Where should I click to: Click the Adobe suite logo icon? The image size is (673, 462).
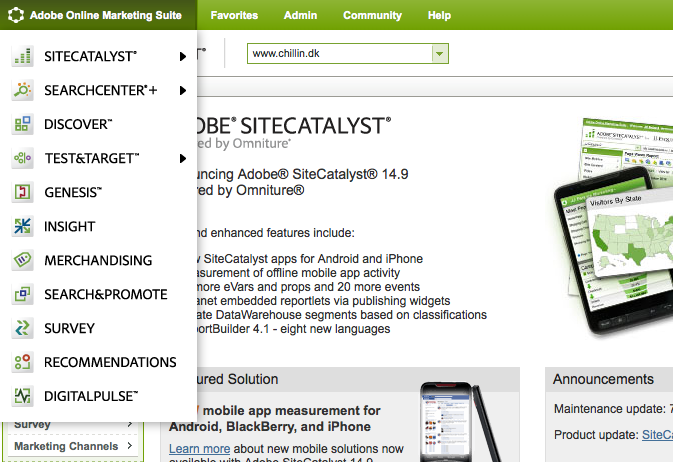16,15
